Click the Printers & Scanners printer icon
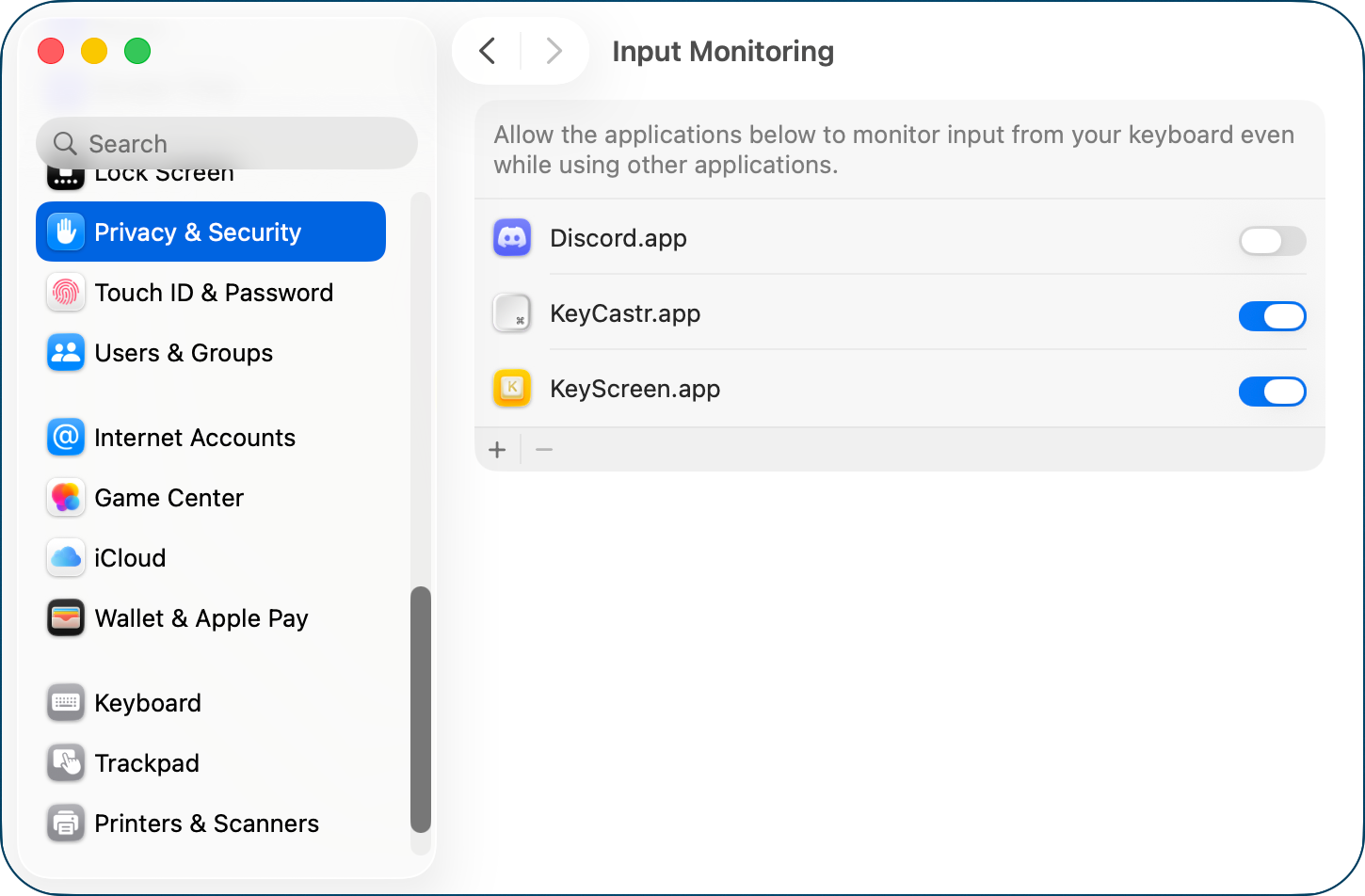This screenshot has height=896, width=1365. pos(66,823)
